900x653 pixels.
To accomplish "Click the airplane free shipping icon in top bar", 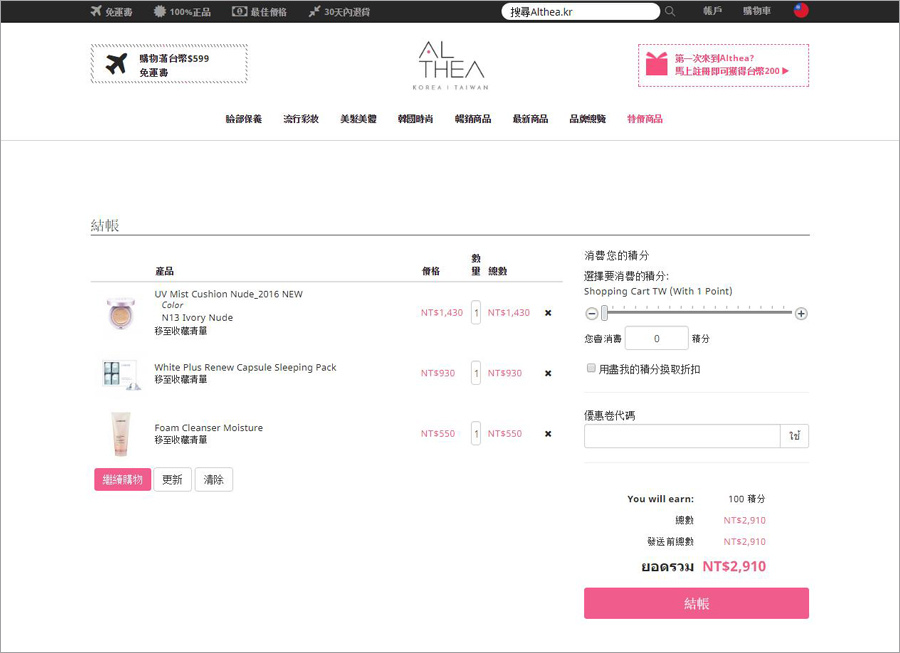I will tap(96, 11).
